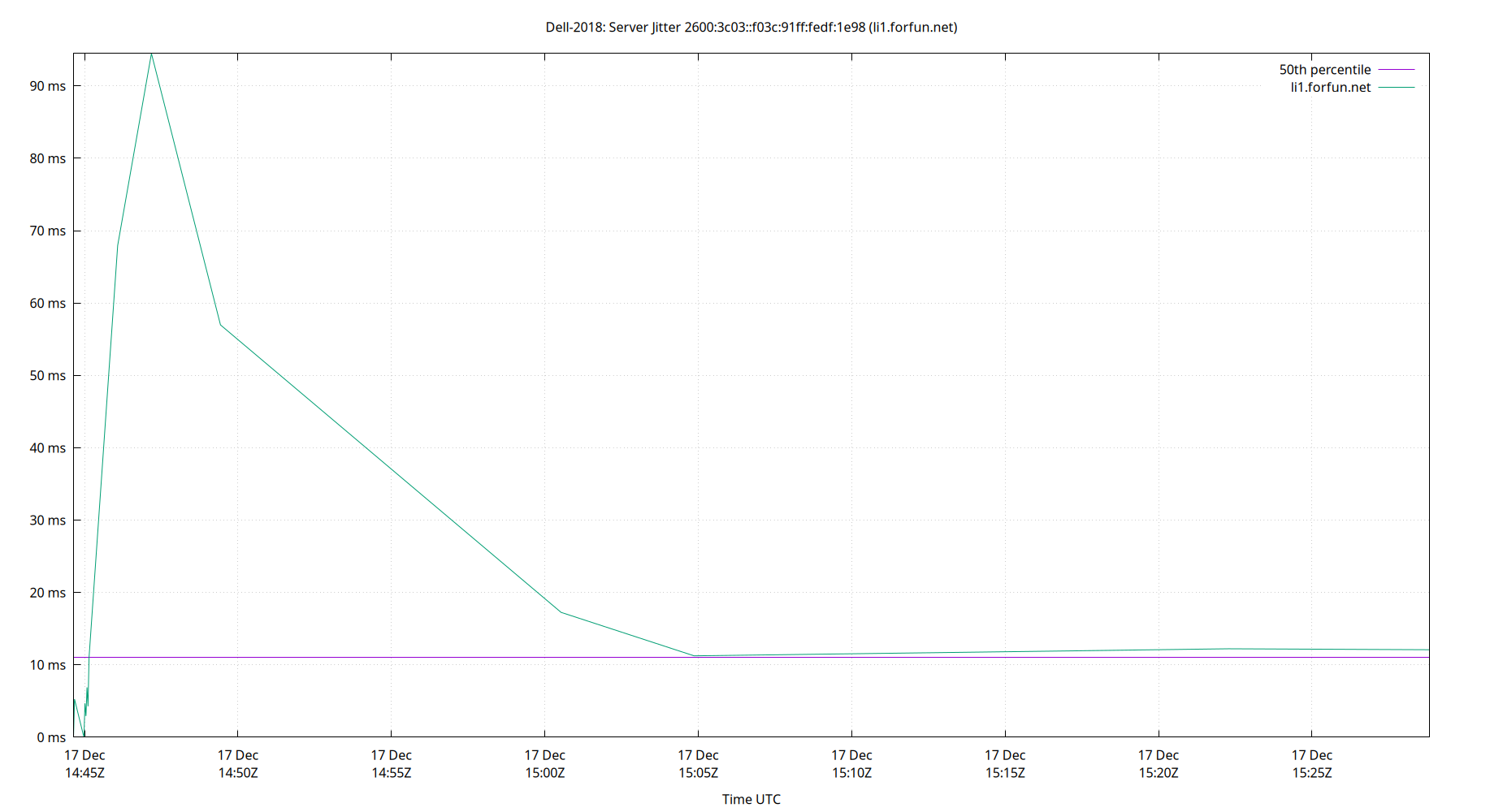This screenshot has height=812, width=1503.
Task: Select the 15:05Z tick label
Action: coord(700,773)
